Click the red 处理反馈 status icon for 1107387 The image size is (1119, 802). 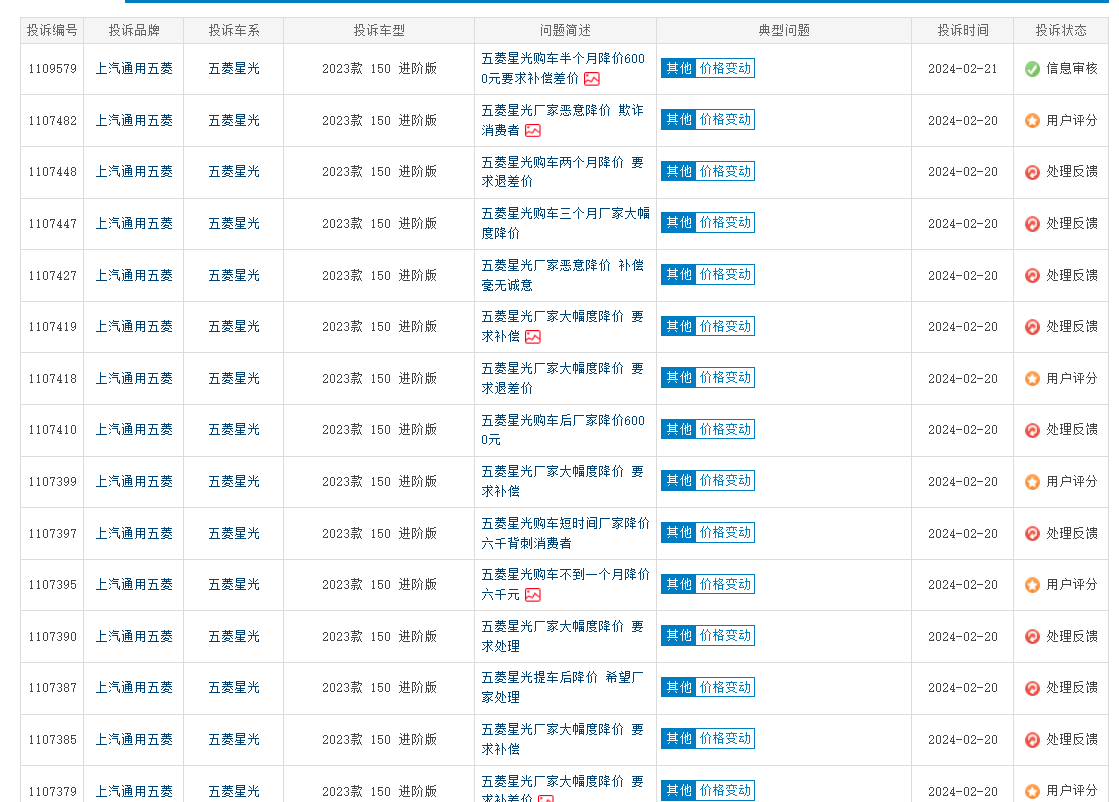(x=1032, y=688)
